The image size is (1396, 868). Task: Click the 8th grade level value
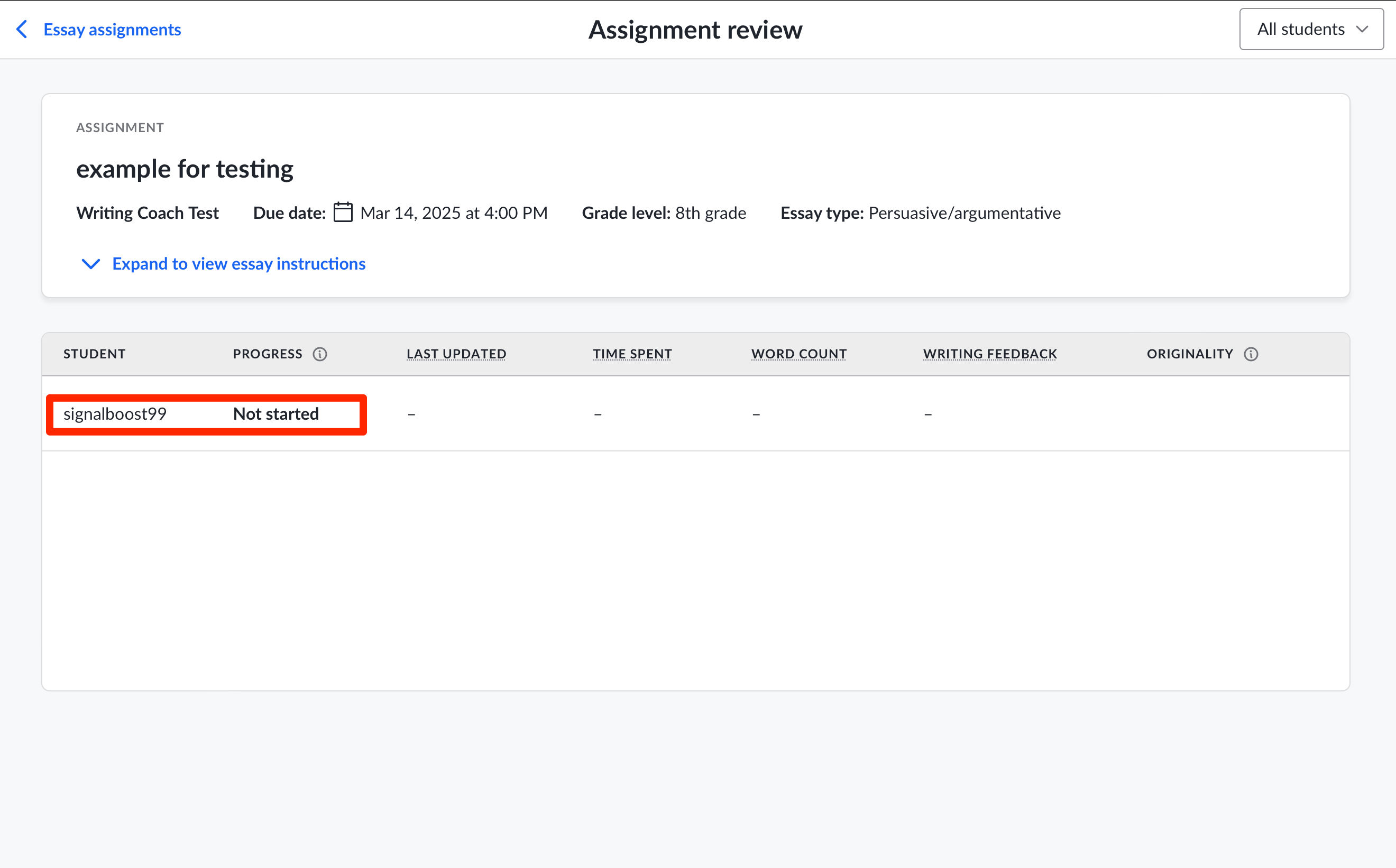[x=710, y=213]
